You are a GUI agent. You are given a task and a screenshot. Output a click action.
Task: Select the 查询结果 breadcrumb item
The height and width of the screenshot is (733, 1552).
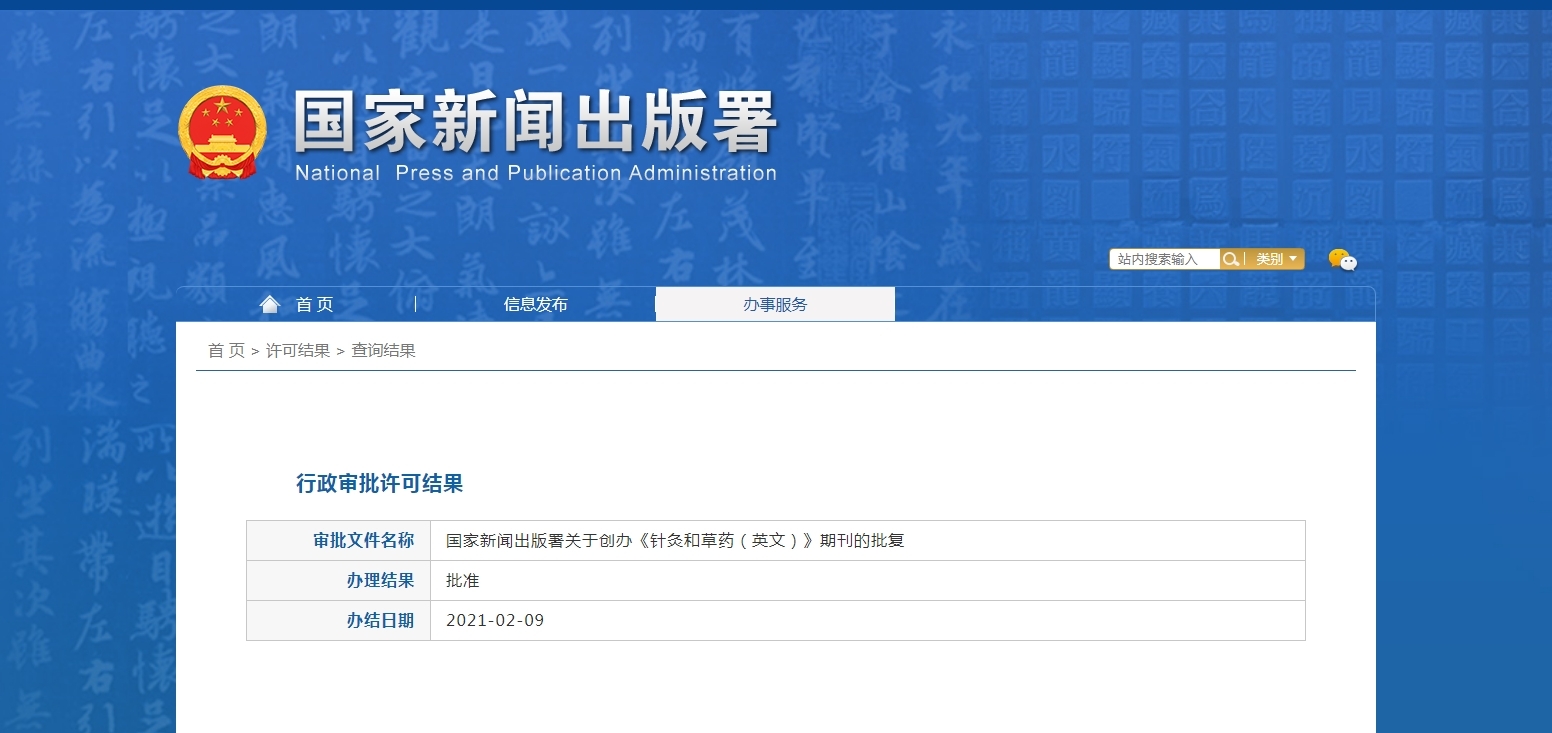coord(383,351)
